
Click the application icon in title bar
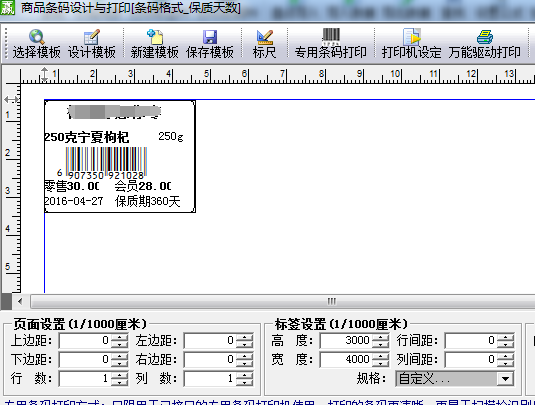(8, 8)
